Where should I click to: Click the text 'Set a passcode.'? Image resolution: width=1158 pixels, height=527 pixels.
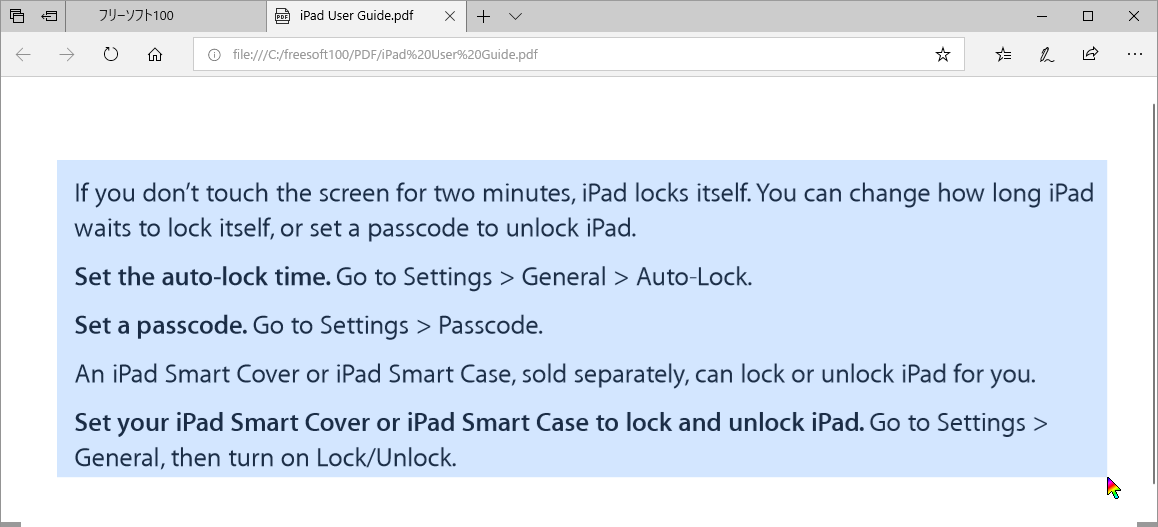pos(160,326)
